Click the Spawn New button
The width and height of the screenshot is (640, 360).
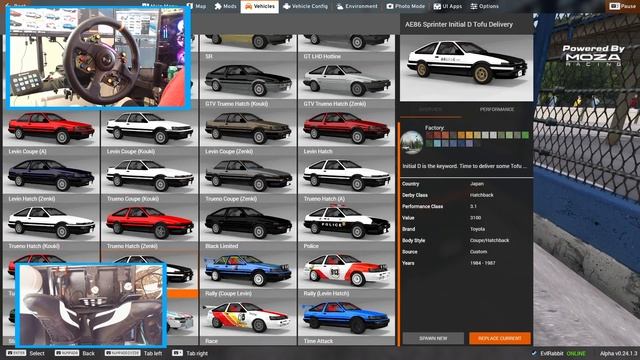(433, 338)
